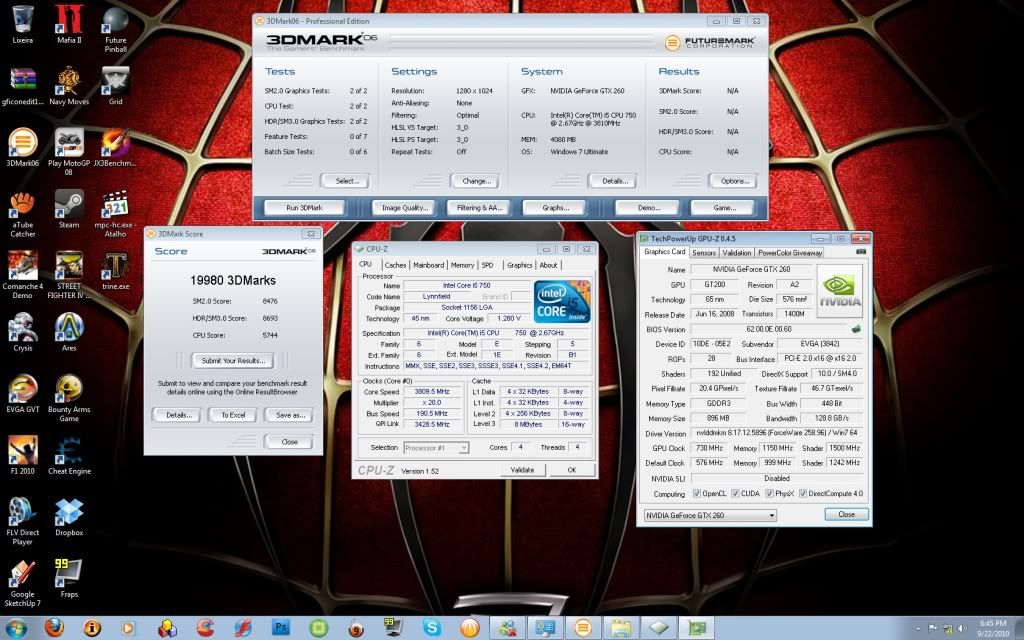
Task: Click the Image Quality button
Action: (x=405, y=208)
